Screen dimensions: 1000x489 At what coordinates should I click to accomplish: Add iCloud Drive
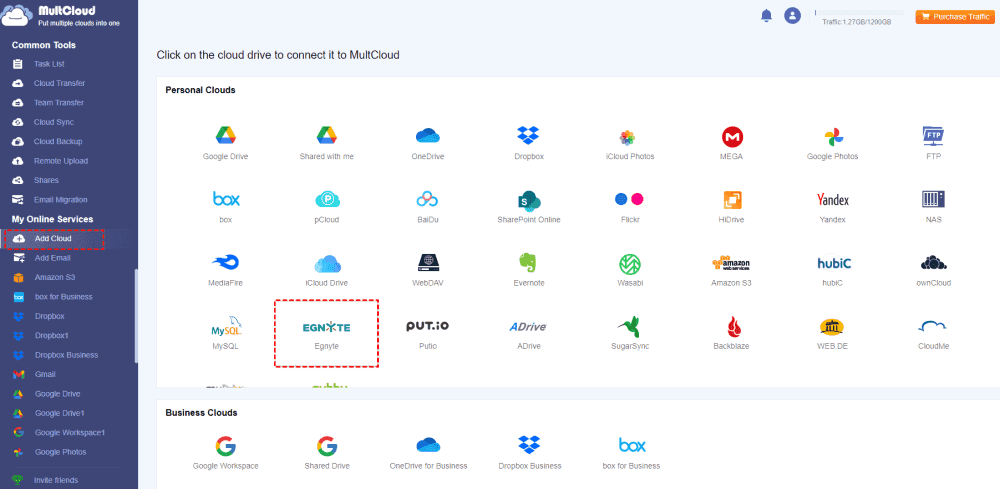pyautogui.click(x=327, y=270)
